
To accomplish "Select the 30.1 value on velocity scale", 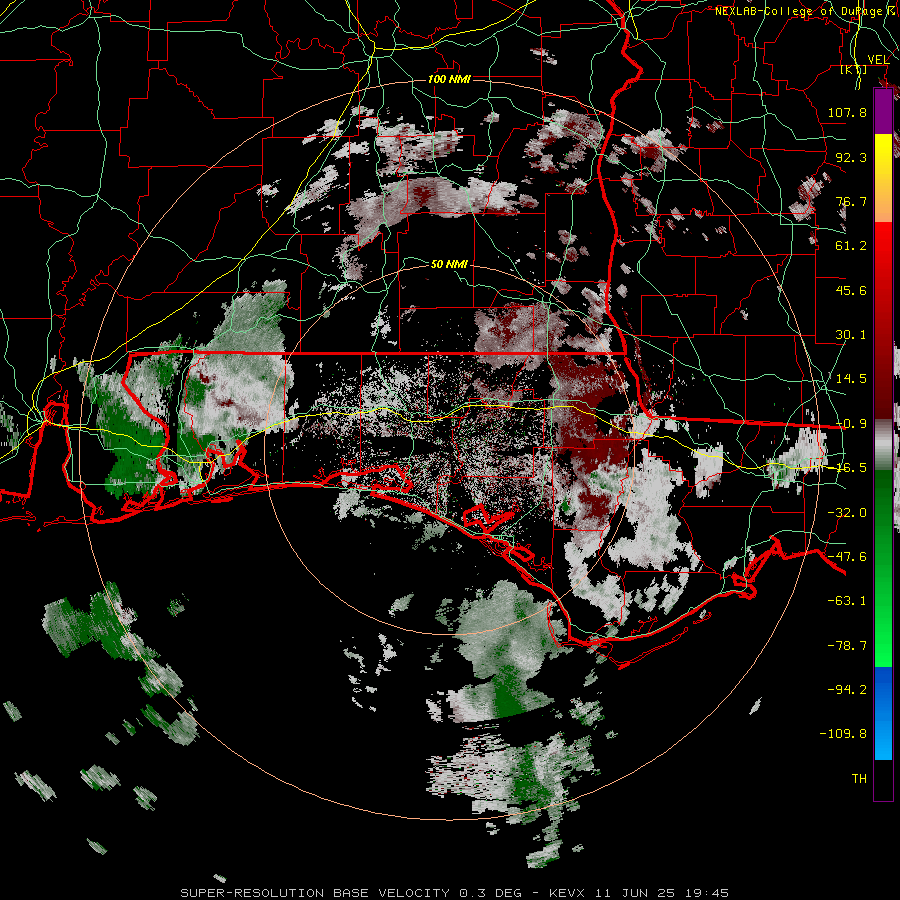I will coord(851,335).
